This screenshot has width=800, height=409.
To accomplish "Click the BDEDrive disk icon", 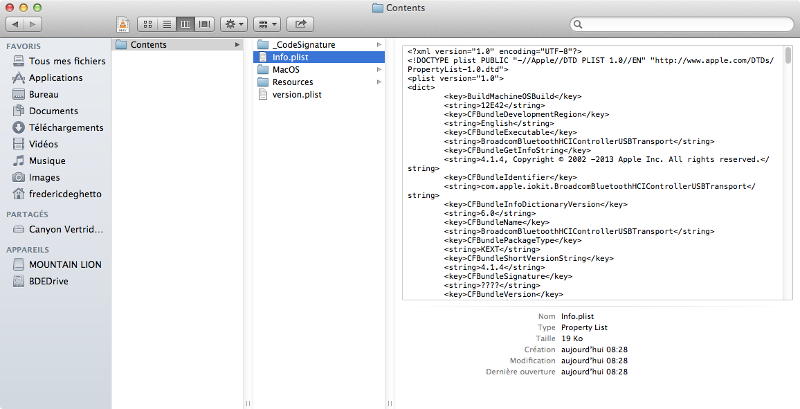I will click(x=18, y=281).
